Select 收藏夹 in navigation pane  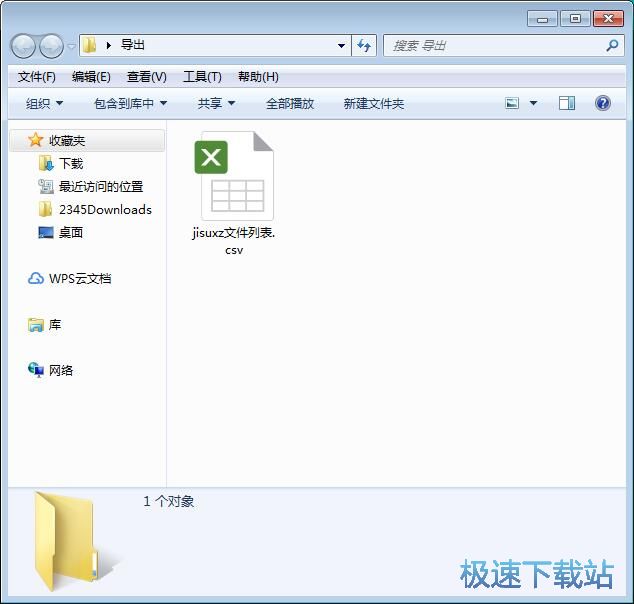click(87, 140)
